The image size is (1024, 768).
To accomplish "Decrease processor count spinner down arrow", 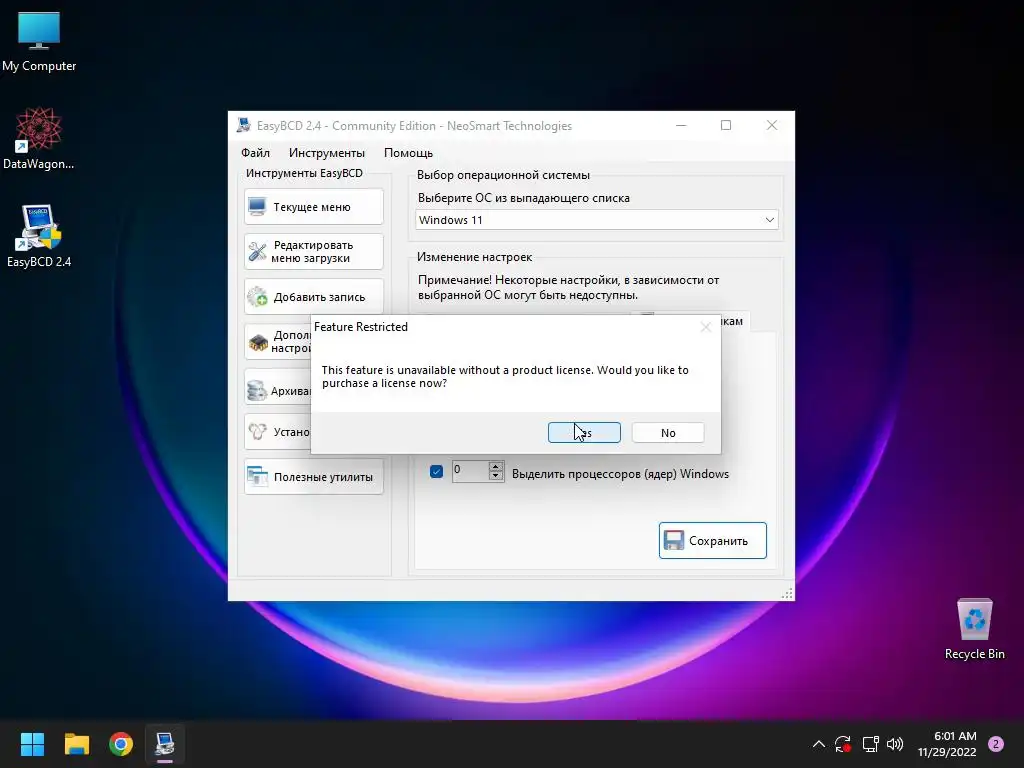I will [x=496, y=476].
